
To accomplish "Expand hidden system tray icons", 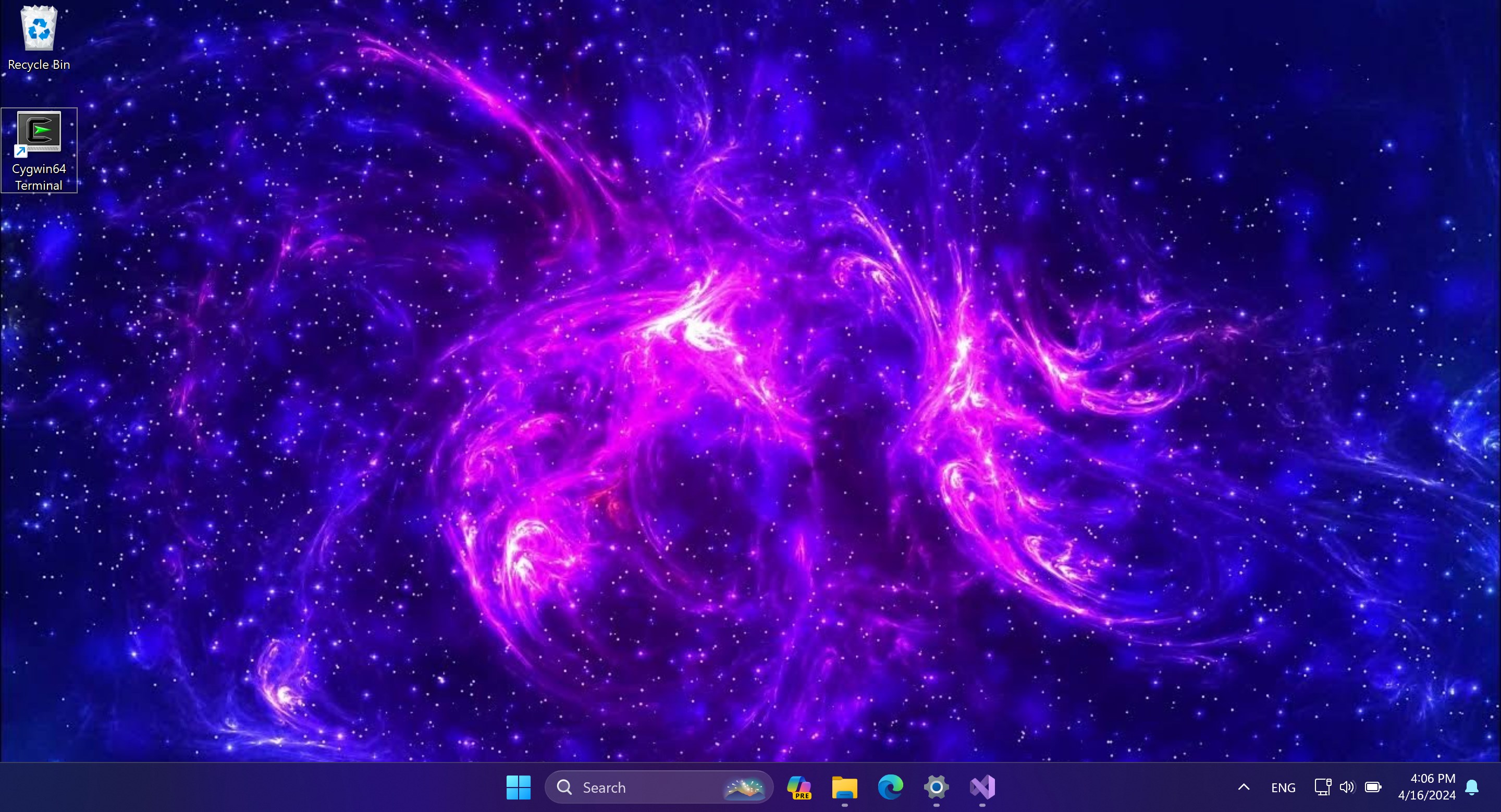I will click(x=1244, y=788).
